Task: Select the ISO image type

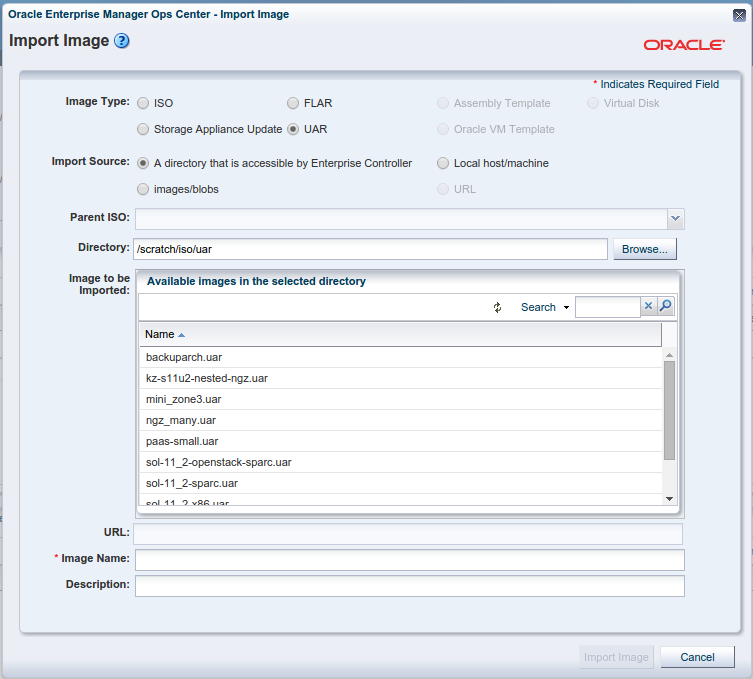Action: pos(143,103)
